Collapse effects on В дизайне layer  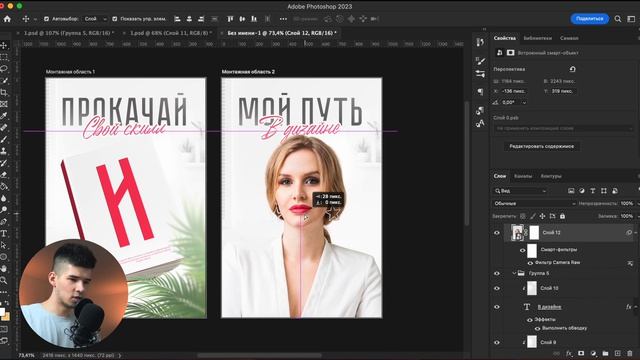636,307
